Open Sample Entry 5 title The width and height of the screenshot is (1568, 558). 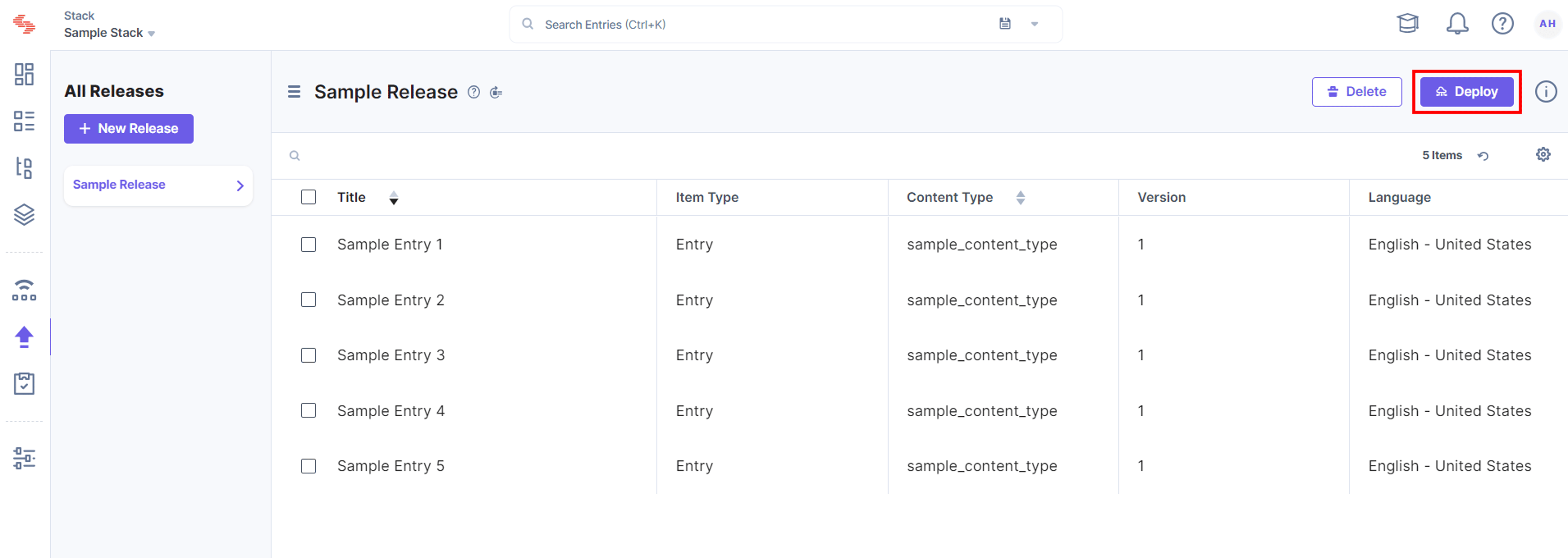point(390,466)
